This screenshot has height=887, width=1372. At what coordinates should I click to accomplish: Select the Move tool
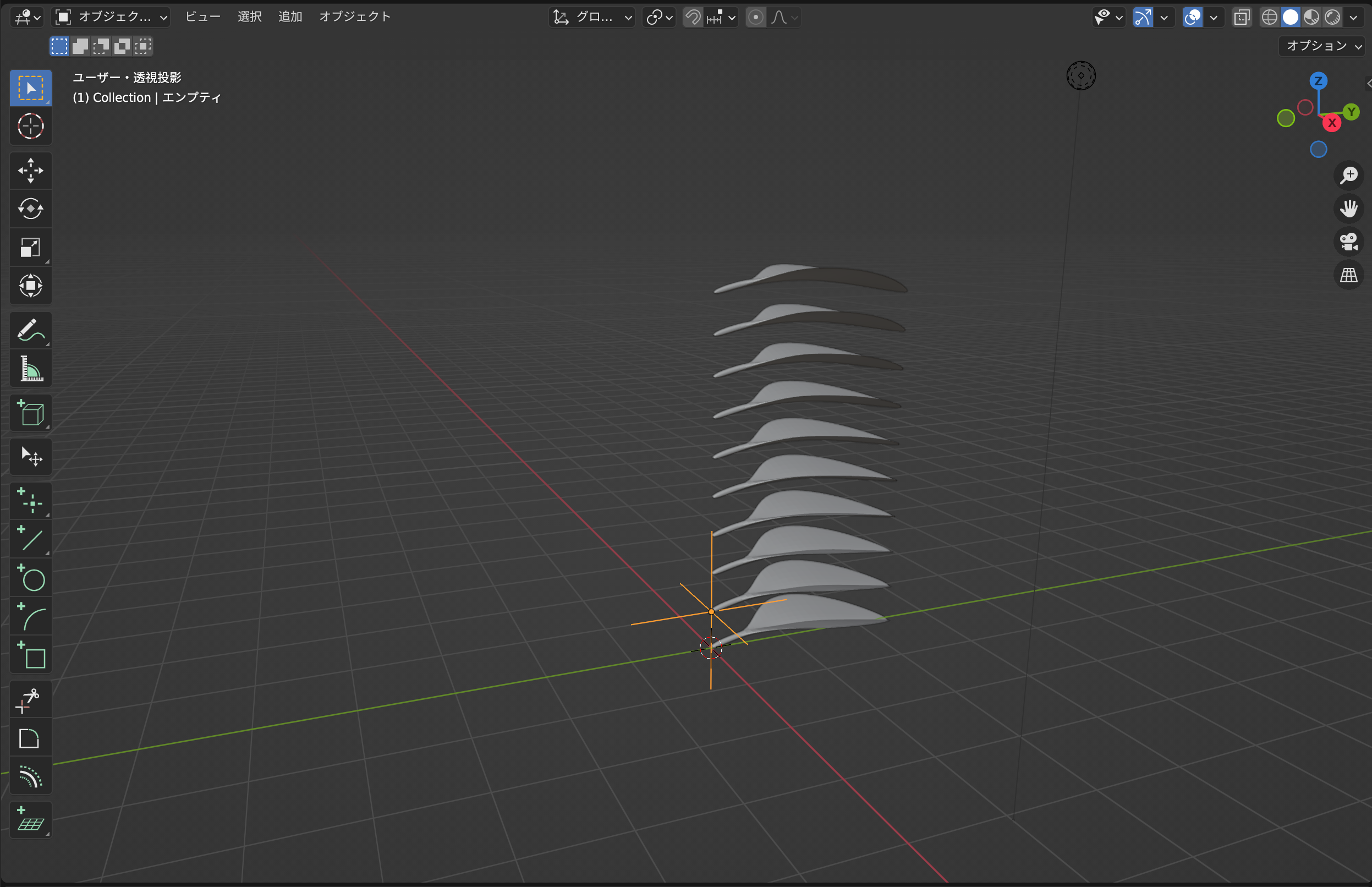click(30, 171)
